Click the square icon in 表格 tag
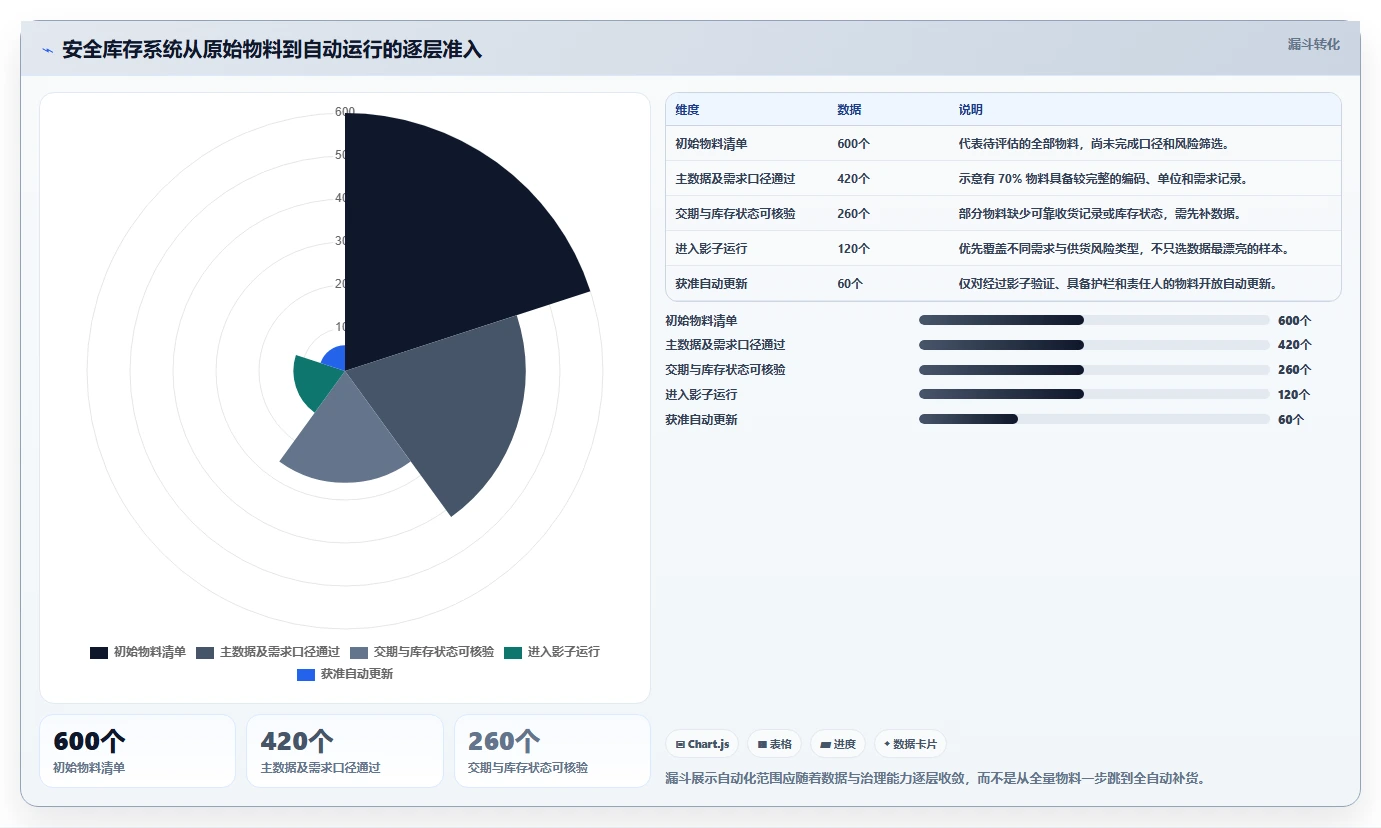 pyautogui.click(x=762, y=744)
